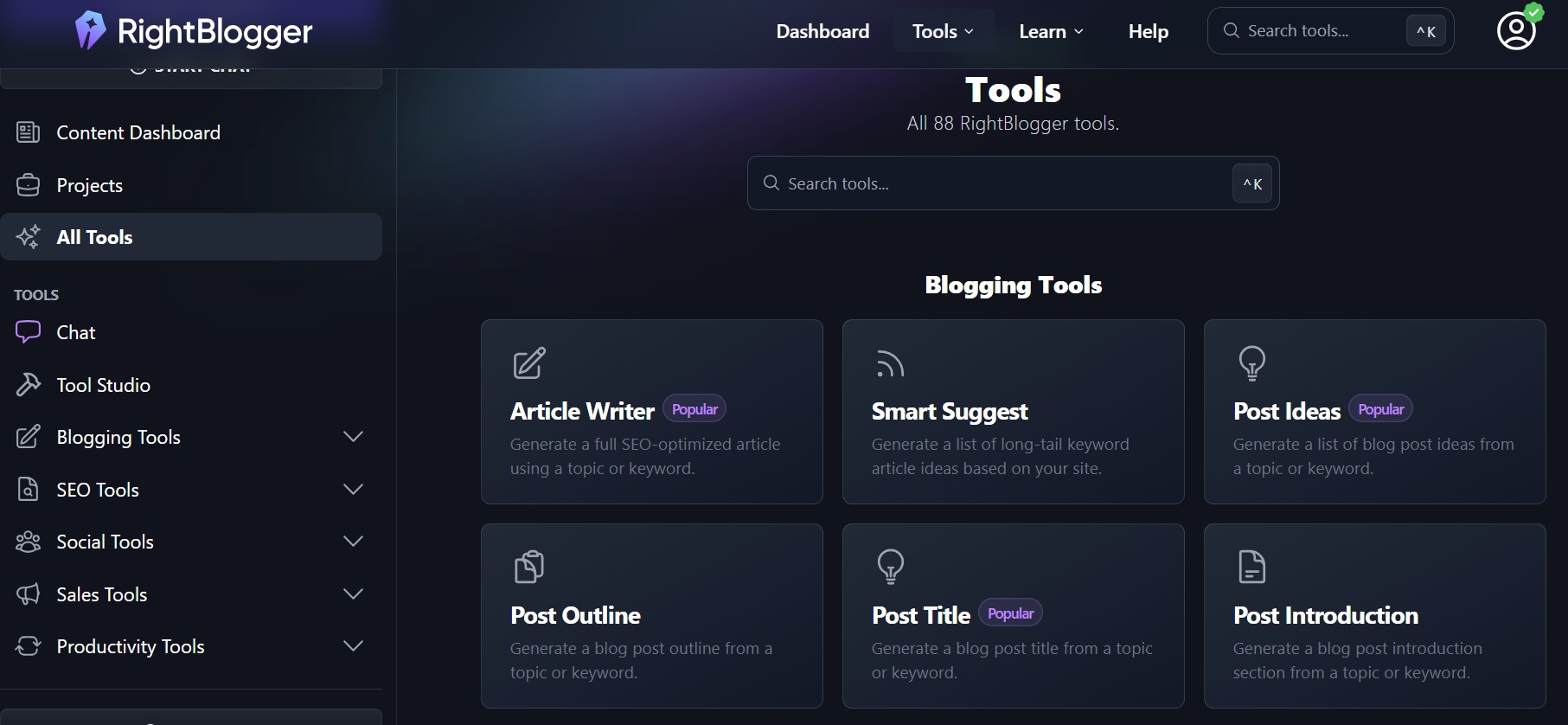This screenshot has width=1568, height=725.
Task: Open Tool Studio in sidebar
Action: pos(191,385)
